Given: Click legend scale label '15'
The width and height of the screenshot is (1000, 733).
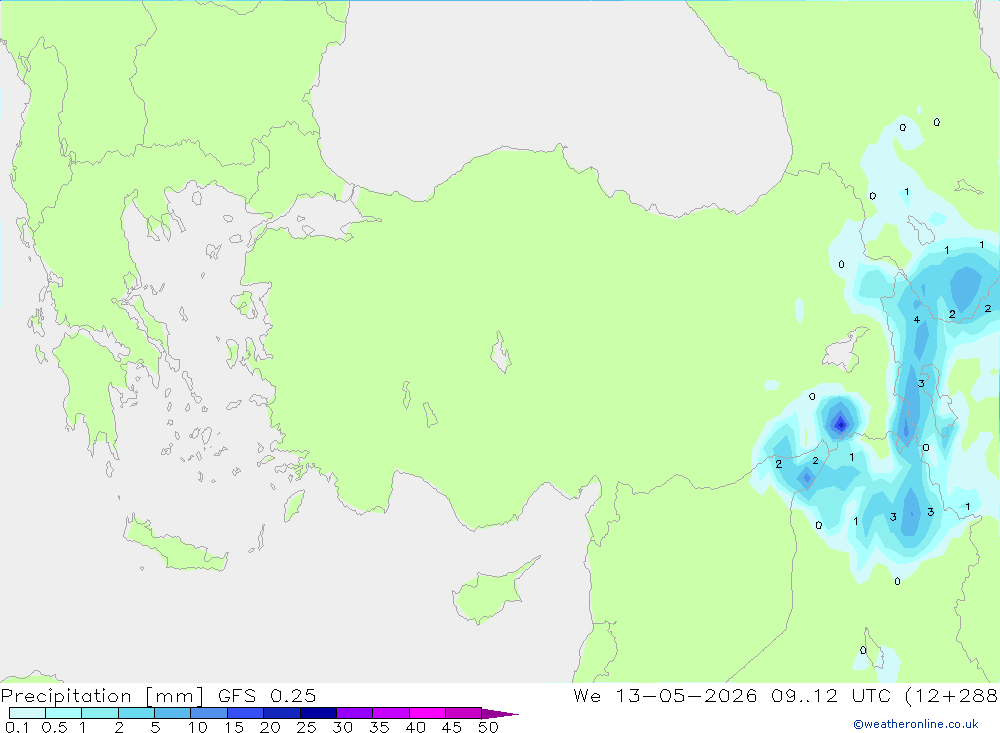Looking at the screenshot, I should [234, 727].
